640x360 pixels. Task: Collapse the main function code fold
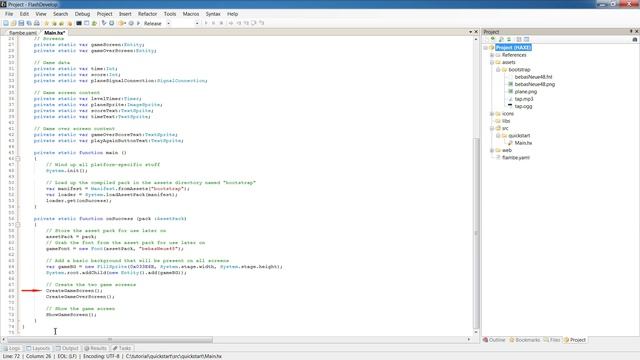point(18,158)
